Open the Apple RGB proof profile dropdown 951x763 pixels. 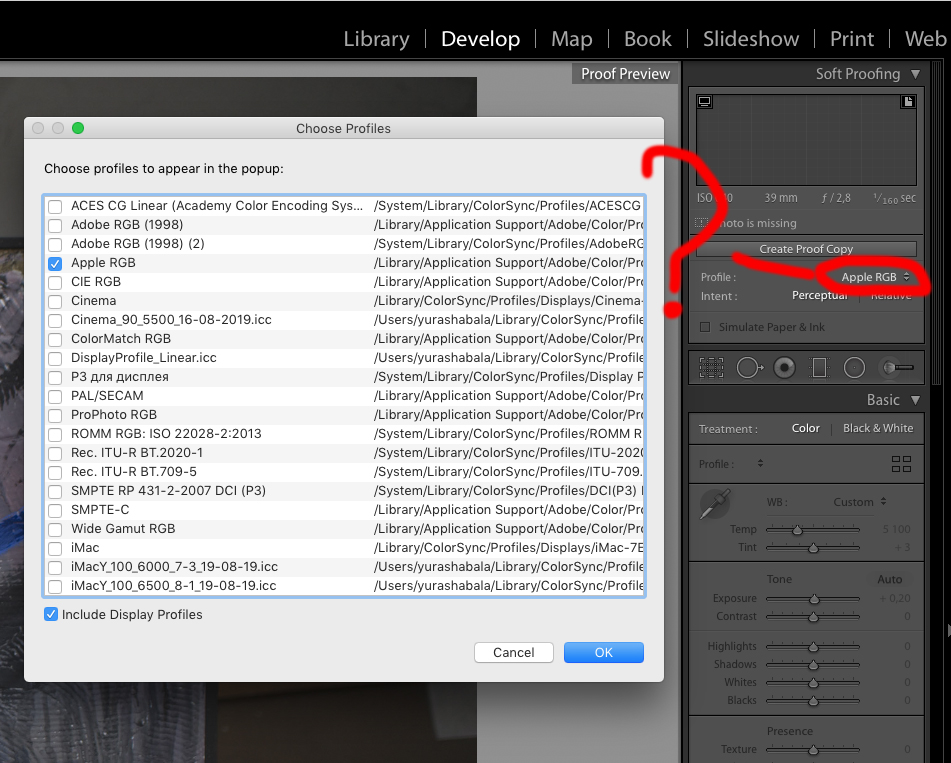click(875, 277)
